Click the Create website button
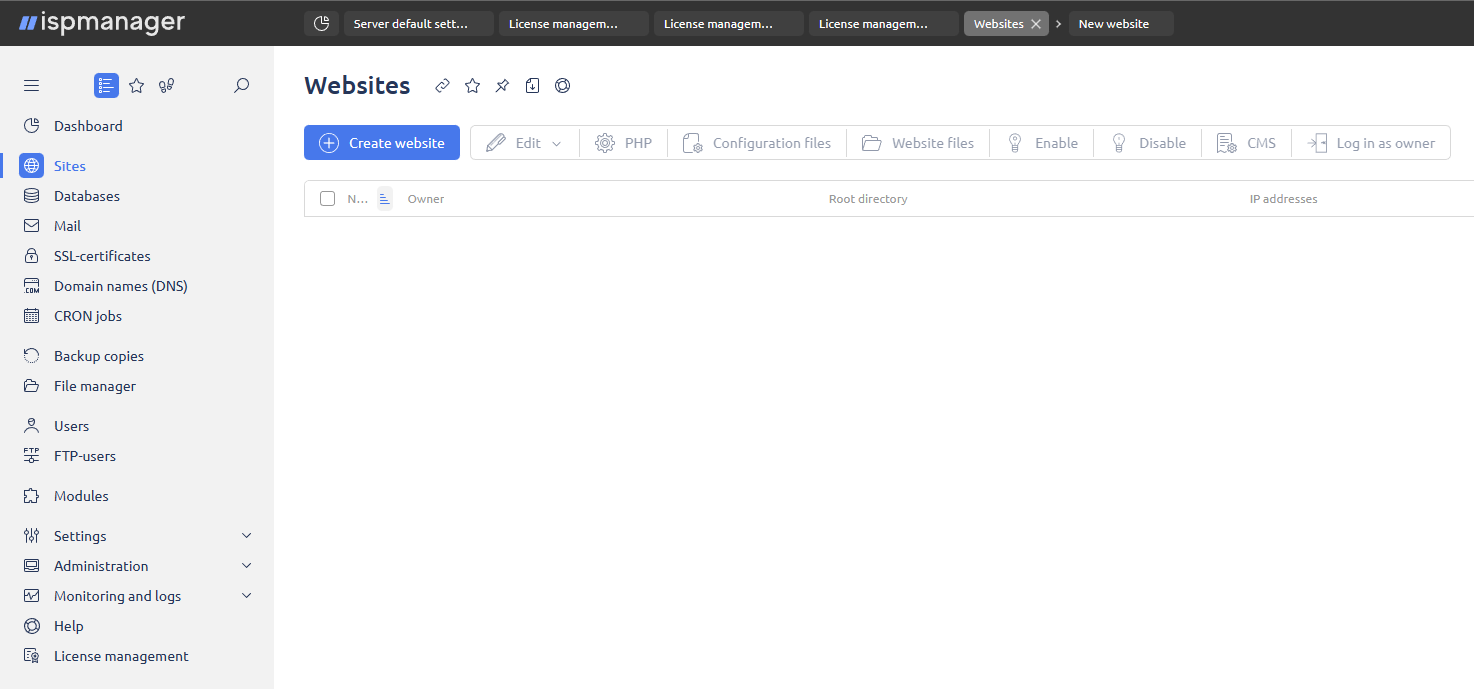Image resolution: width=1474 pixels, height=689 pixels. pos(382,143)
